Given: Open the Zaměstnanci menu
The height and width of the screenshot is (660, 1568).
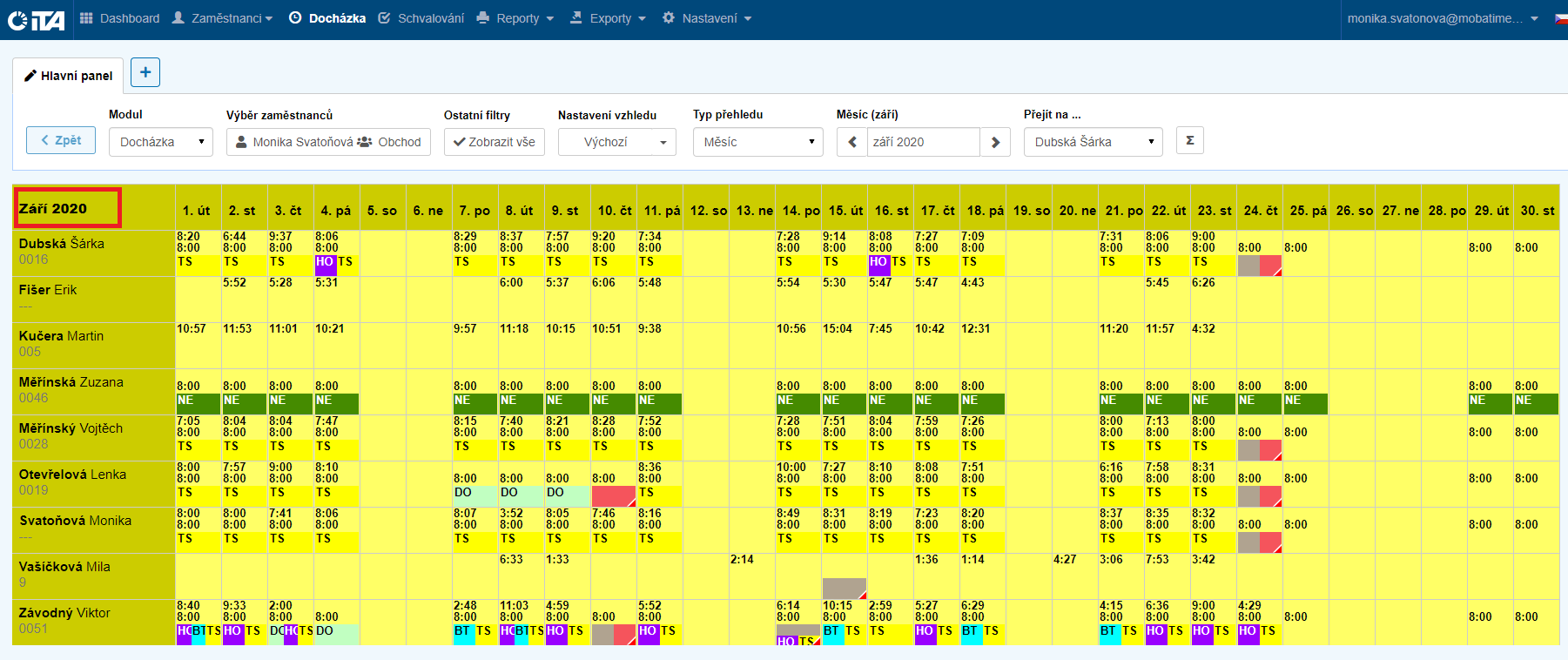Looking at the screenshot, I should point(223,18).
